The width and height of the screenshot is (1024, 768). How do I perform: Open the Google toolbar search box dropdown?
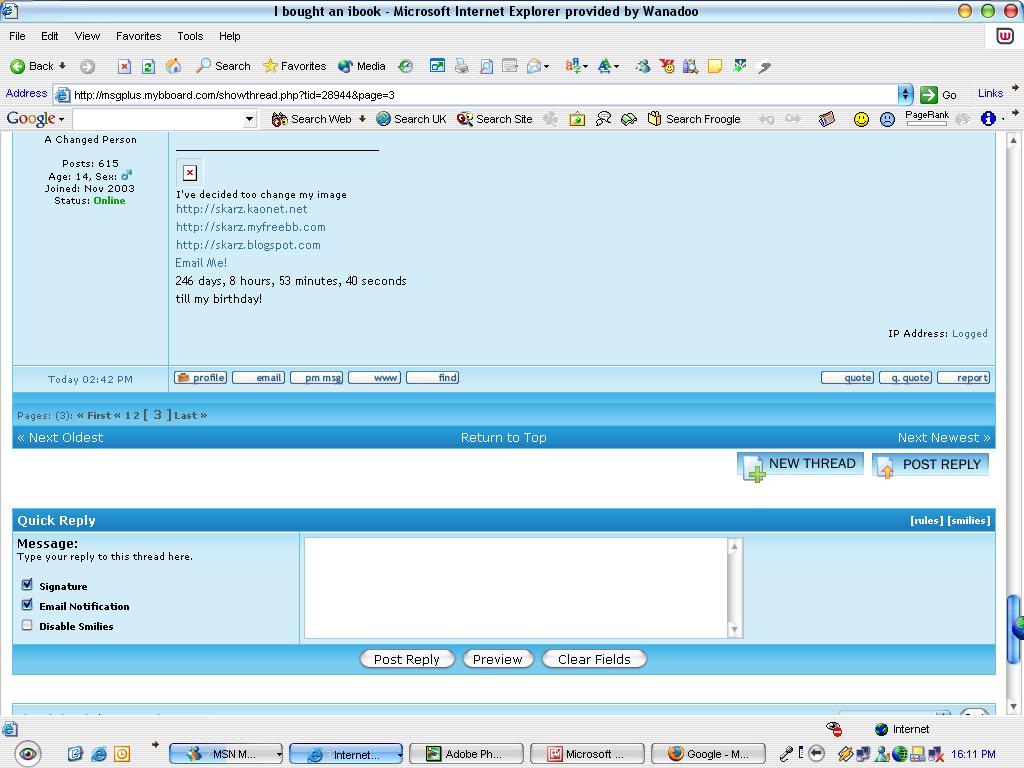249,119
